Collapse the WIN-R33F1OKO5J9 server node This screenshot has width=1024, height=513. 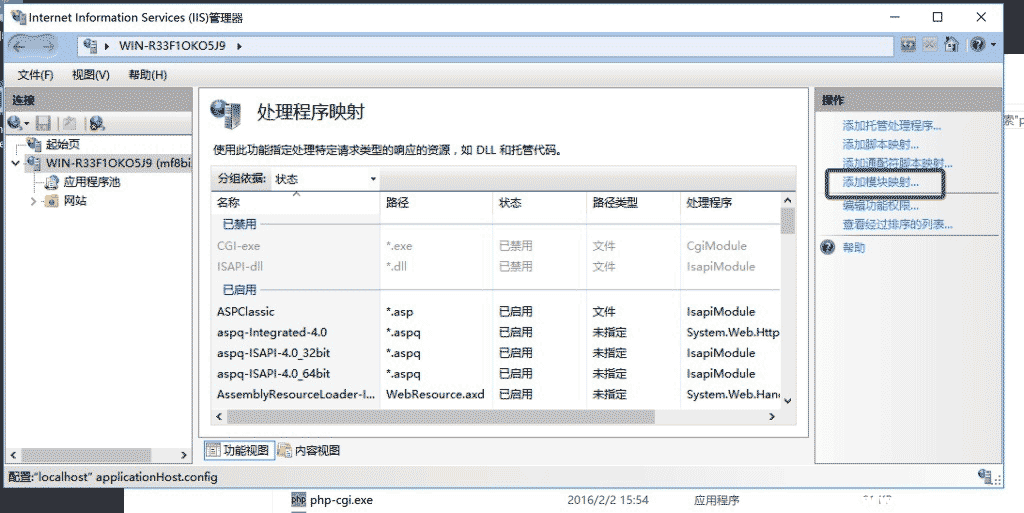(16, 163)
